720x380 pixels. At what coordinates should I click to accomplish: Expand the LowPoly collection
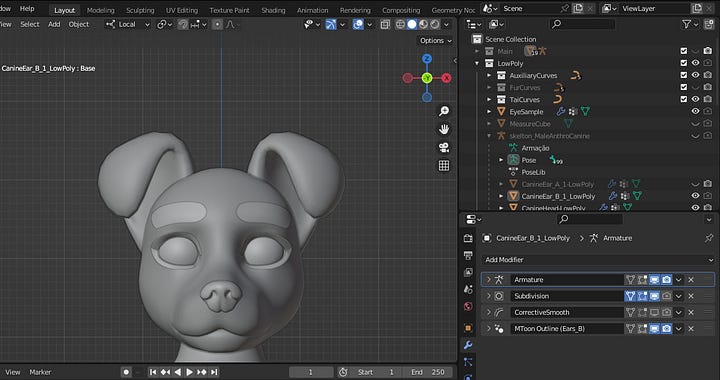[477, 63]
